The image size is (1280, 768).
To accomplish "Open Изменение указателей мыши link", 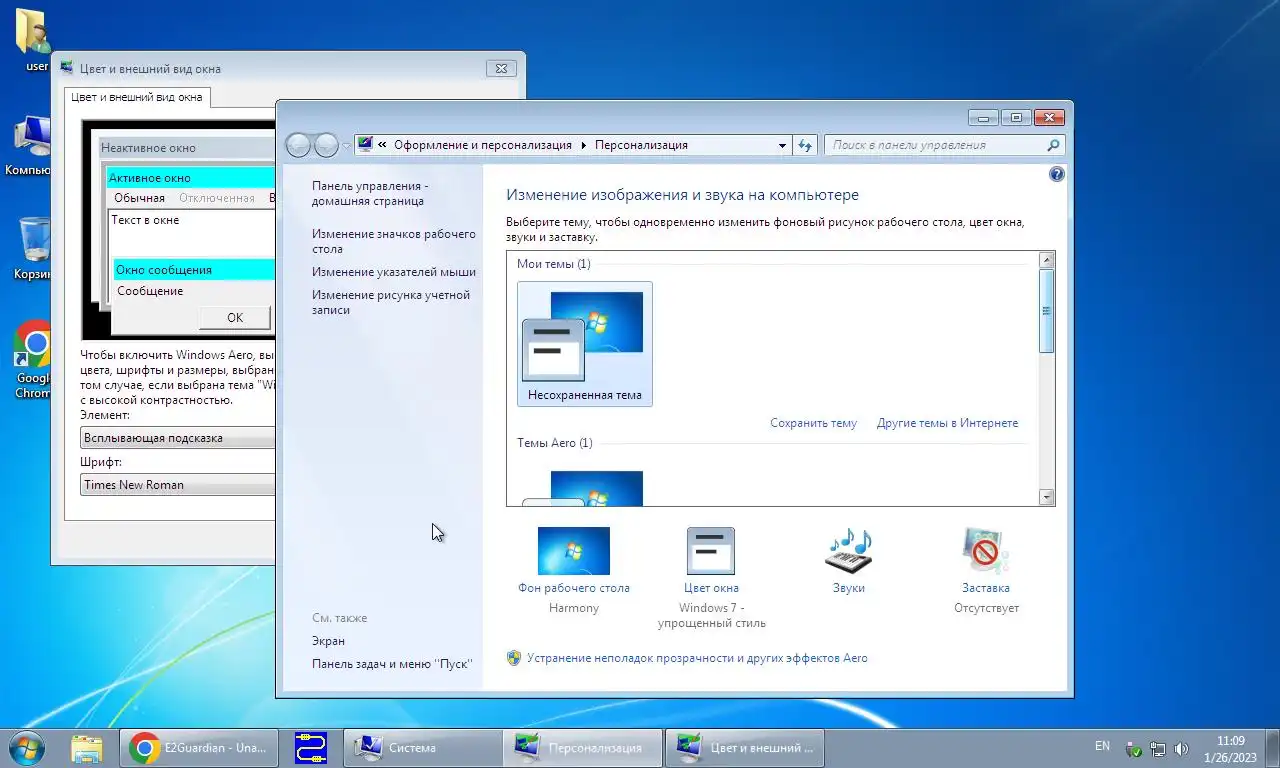I will [x=394, y=272].
